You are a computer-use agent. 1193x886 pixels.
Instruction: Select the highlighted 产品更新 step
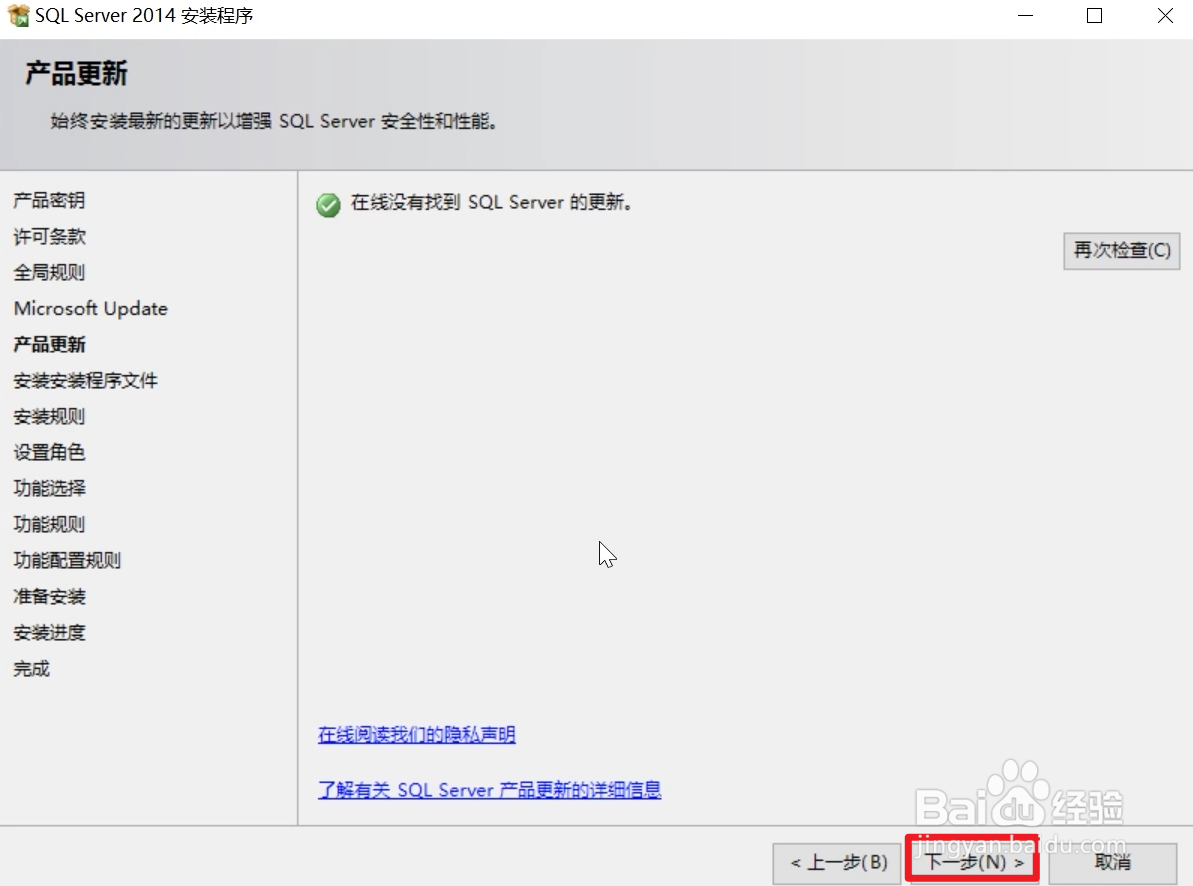tap(49, 344)
